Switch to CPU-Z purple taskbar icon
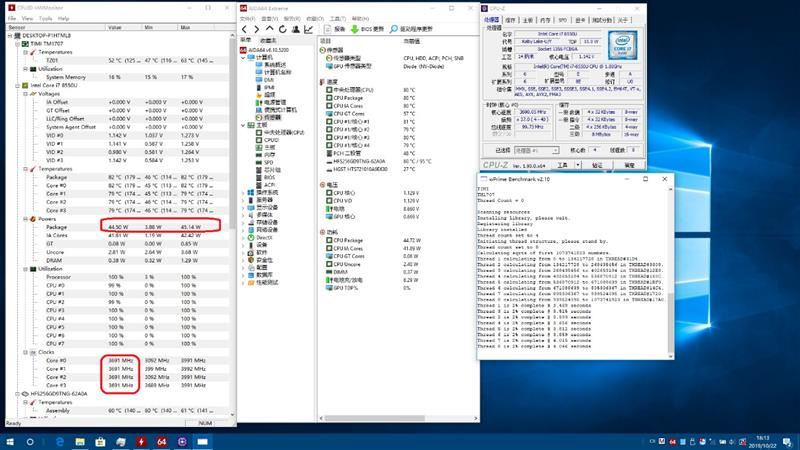The image size is (800, 450). click(x=182, y=442)
